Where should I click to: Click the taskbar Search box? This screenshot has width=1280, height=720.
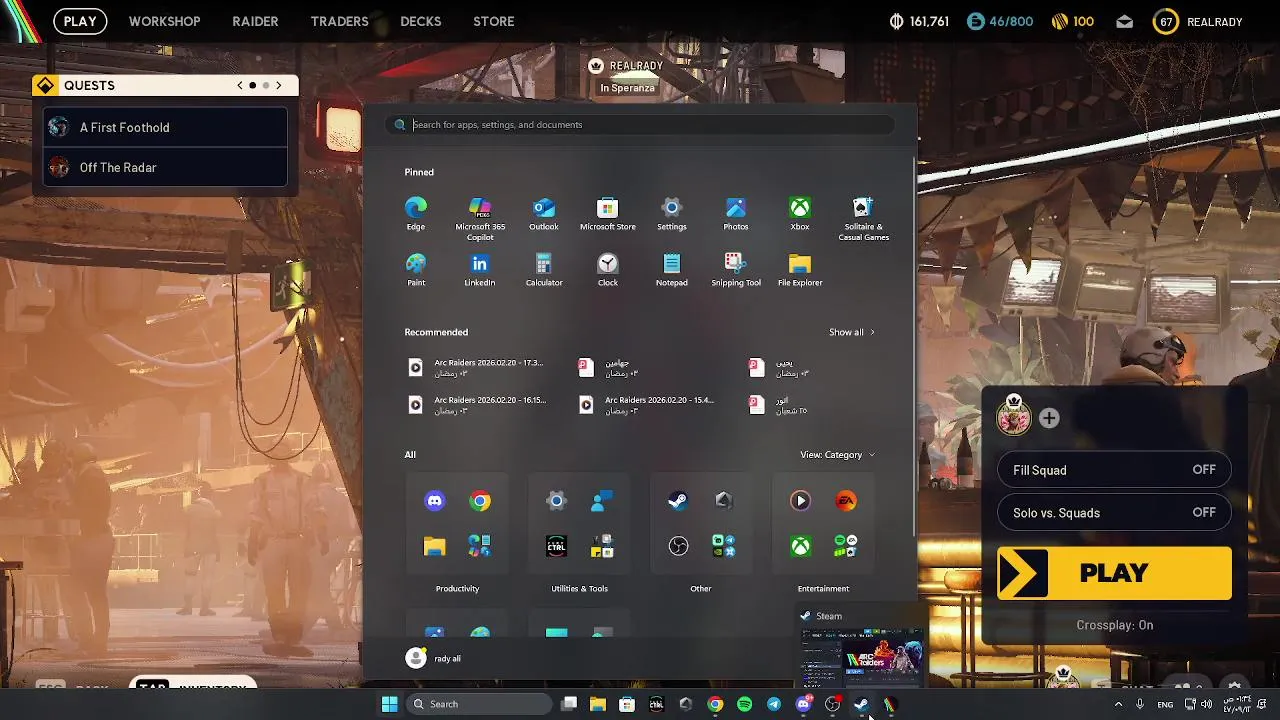click(x=479, y=704)
